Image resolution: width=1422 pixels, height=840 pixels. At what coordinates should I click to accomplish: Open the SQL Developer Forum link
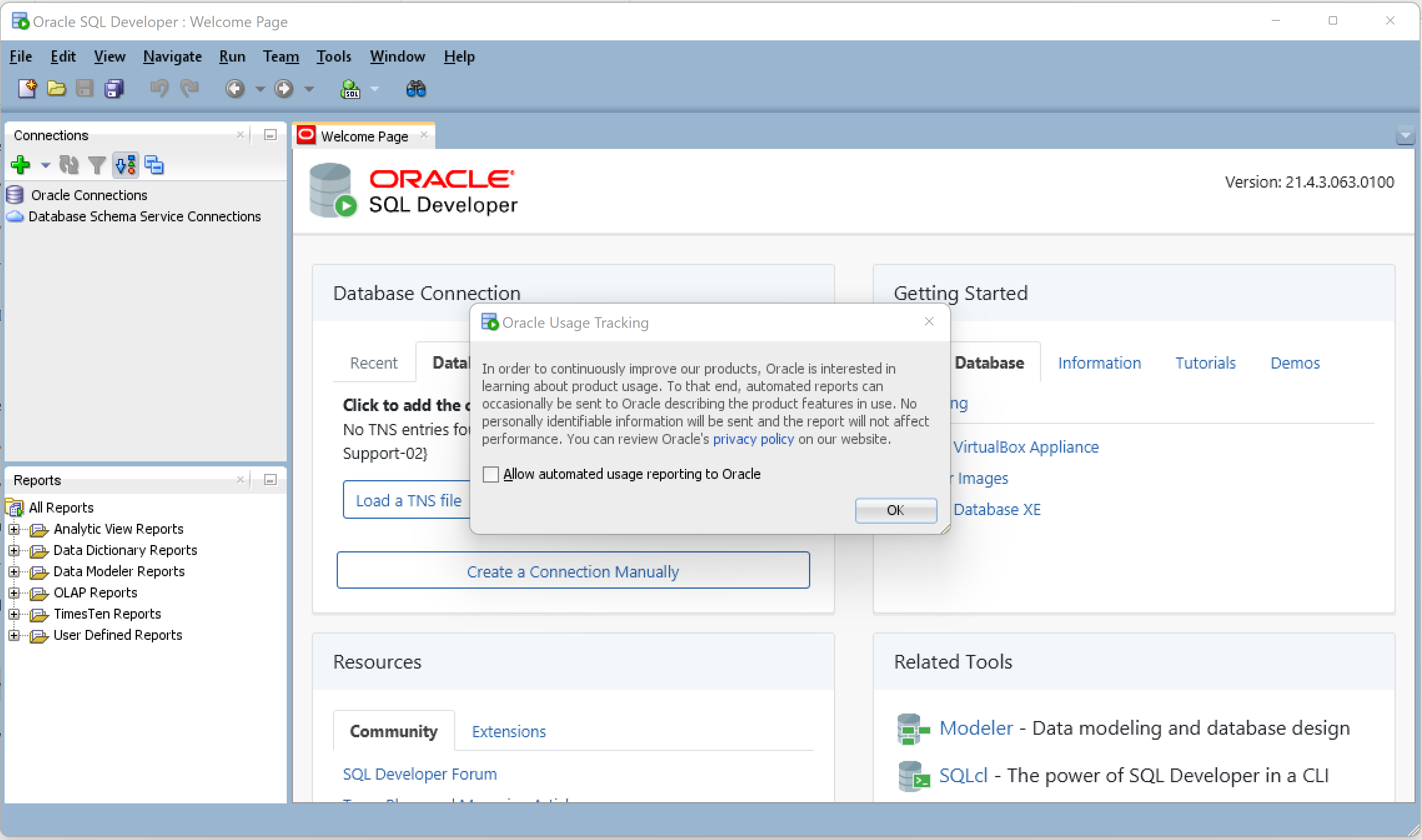[419, 774]
